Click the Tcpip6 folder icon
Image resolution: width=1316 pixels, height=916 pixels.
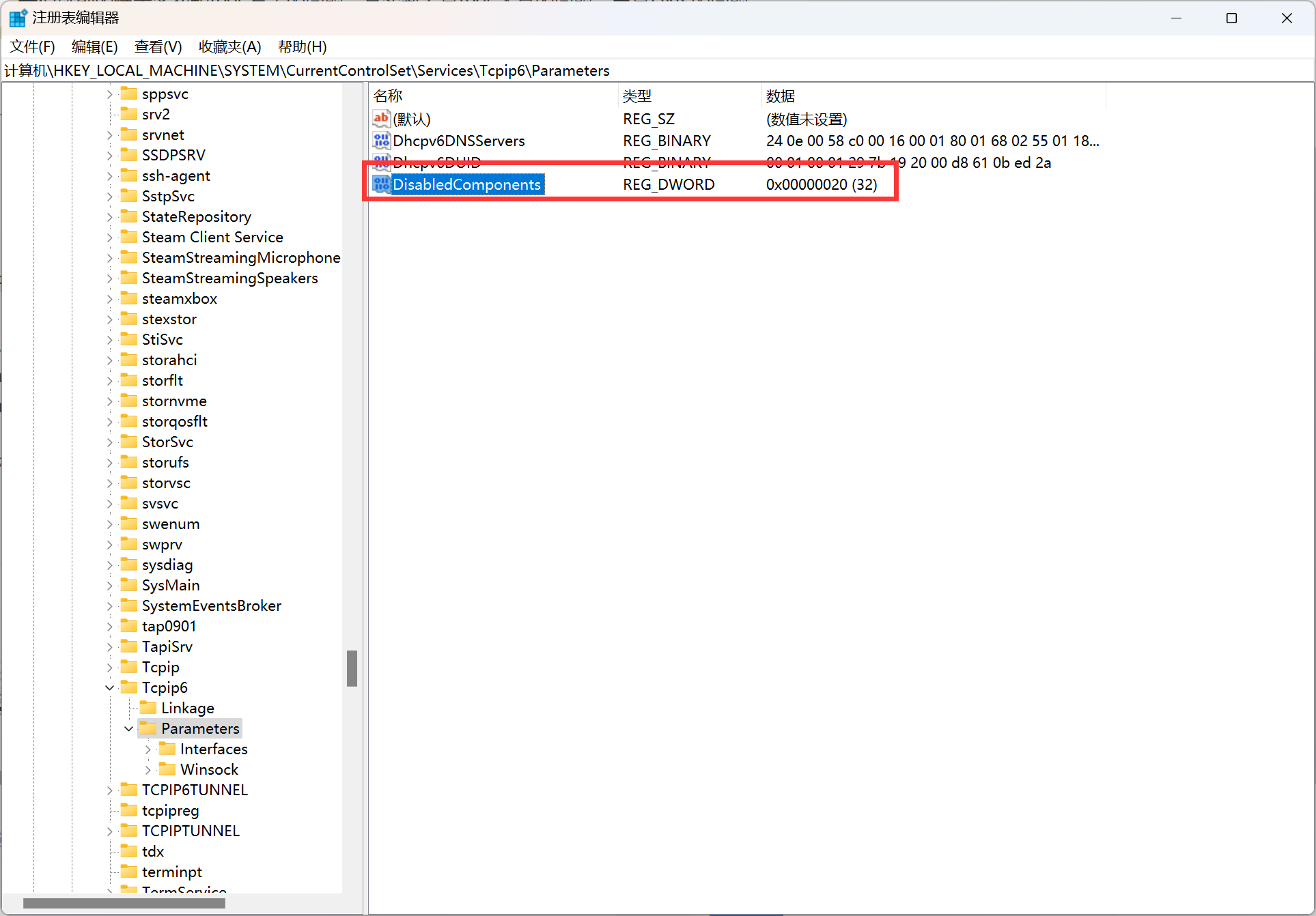pyautogui.click(x=129, y=687)
